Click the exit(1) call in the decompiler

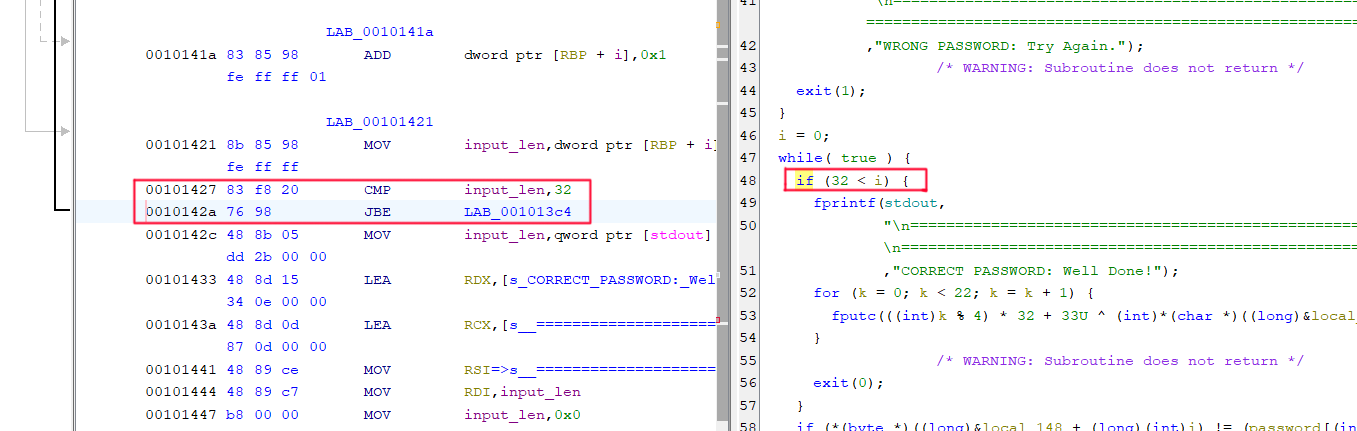point(830,90)
